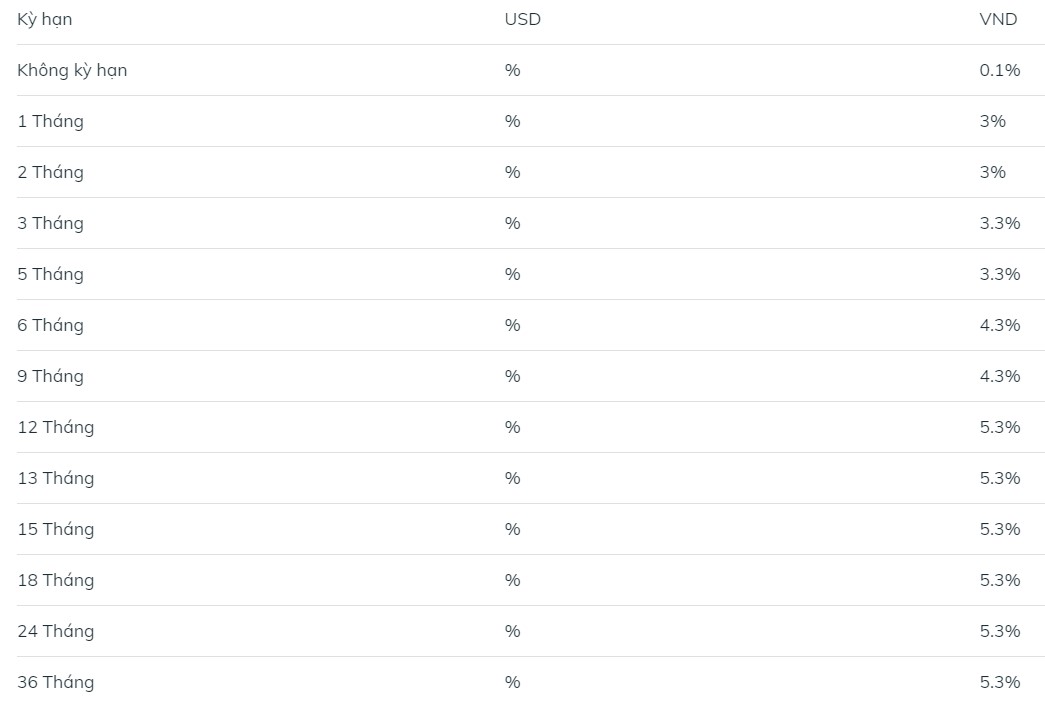Select the 1 Tháng term label

click(x=50, y=121)
